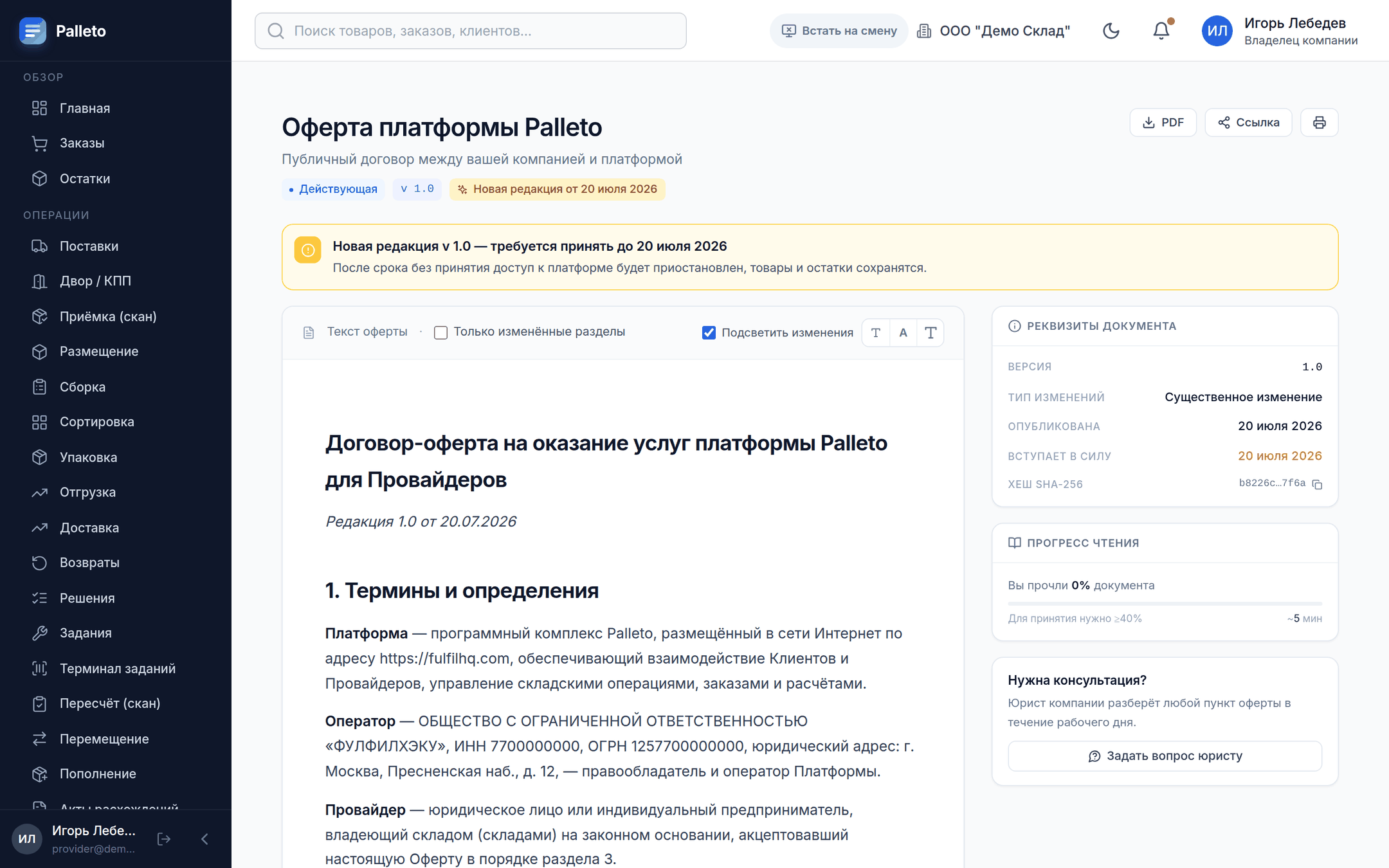Click the 1. Термины и определения heading
This screenshot has height=868, width=1389.
462,591
